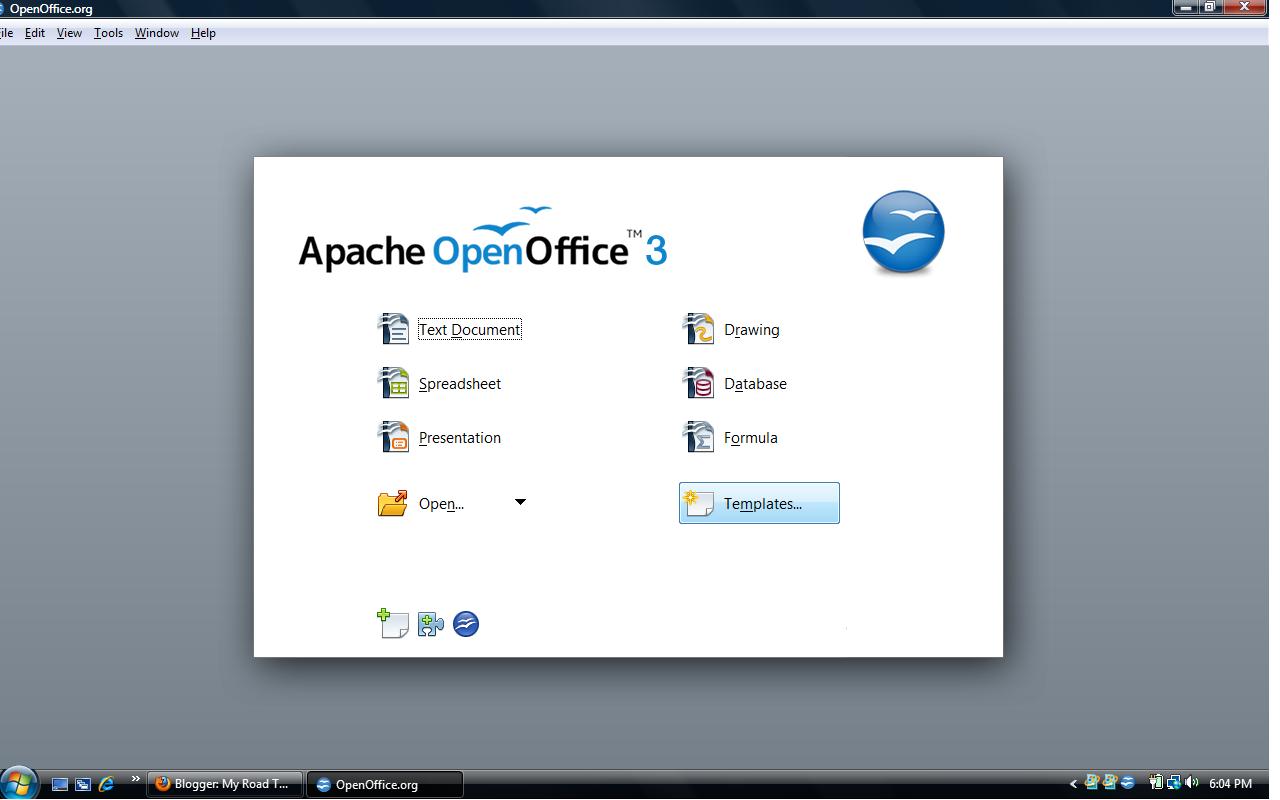Click the Open... folder button

422,503
